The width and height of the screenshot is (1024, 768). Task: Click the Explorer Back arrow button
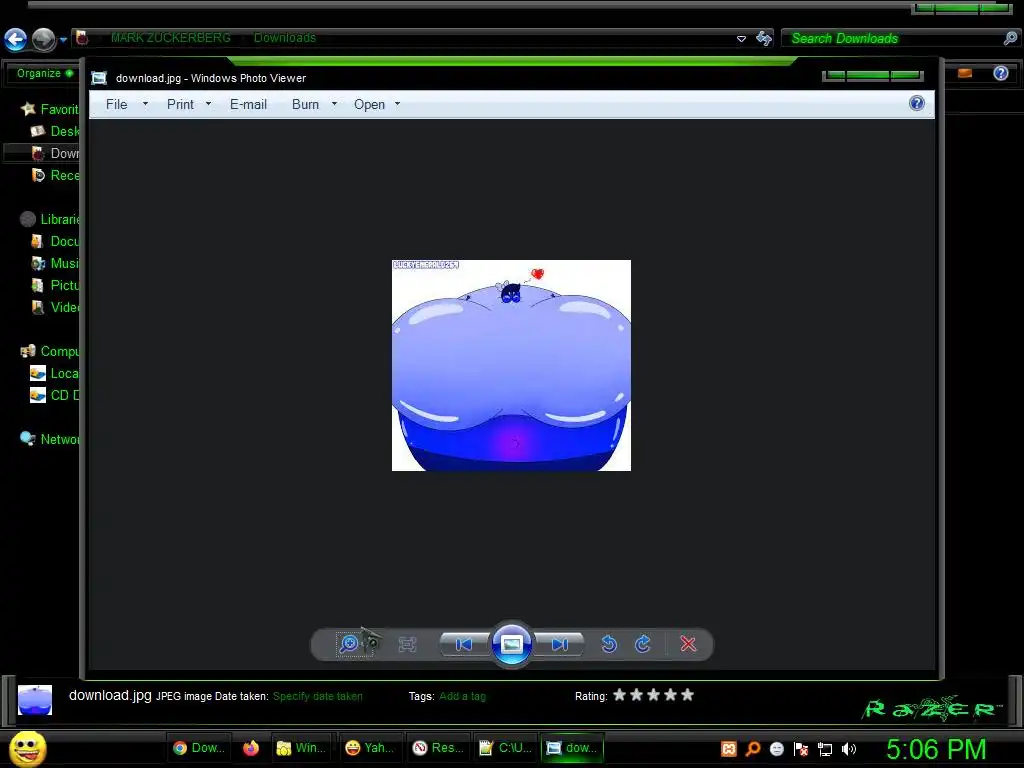[16, 39]
